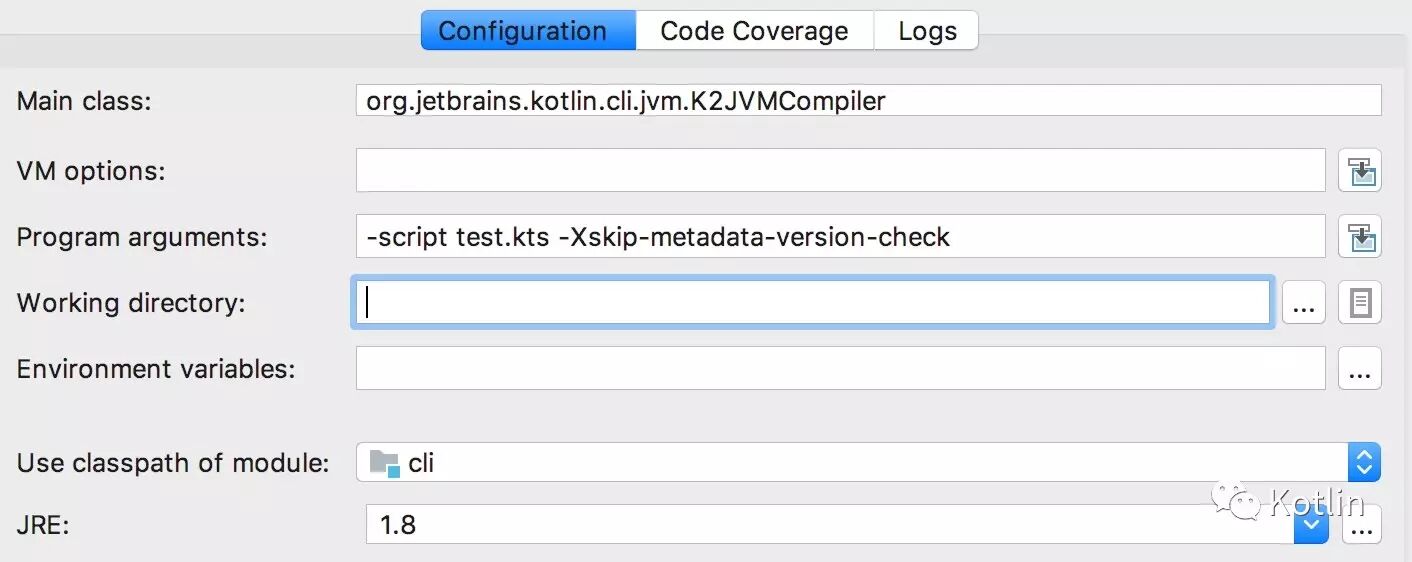The width and height of the screenshot is (1412, 562).
Task: Focus the Main class text field
Action: [868, 100]
